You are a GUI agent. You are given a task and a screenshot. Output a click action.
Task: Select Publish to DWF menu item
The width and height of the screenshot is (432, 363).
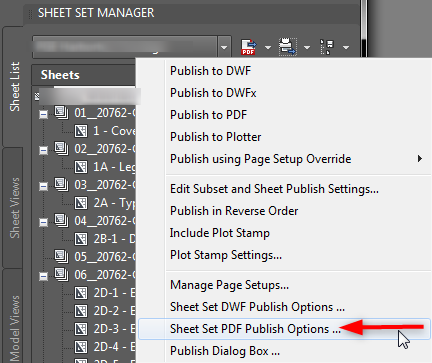(x=210, y=71)
